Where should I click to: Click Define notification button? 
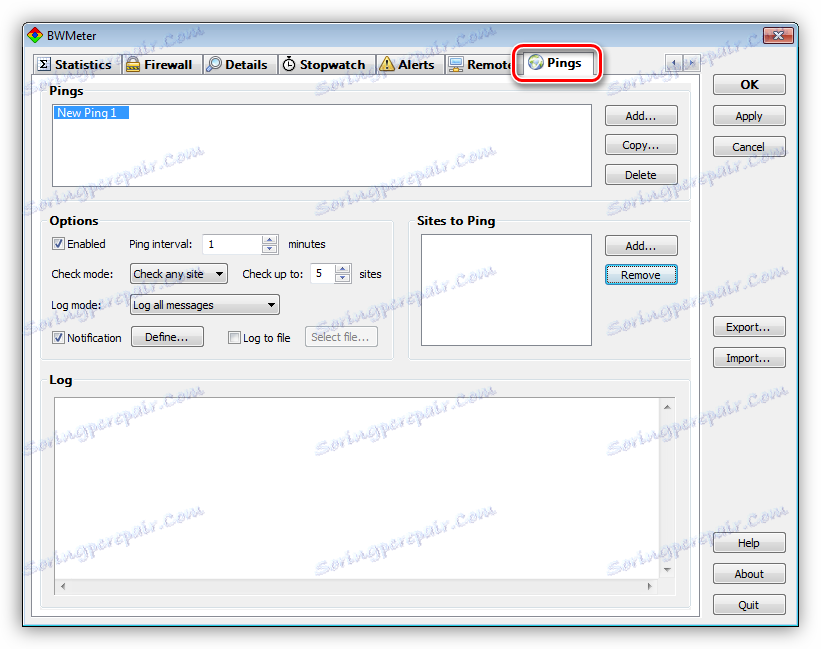167,337
